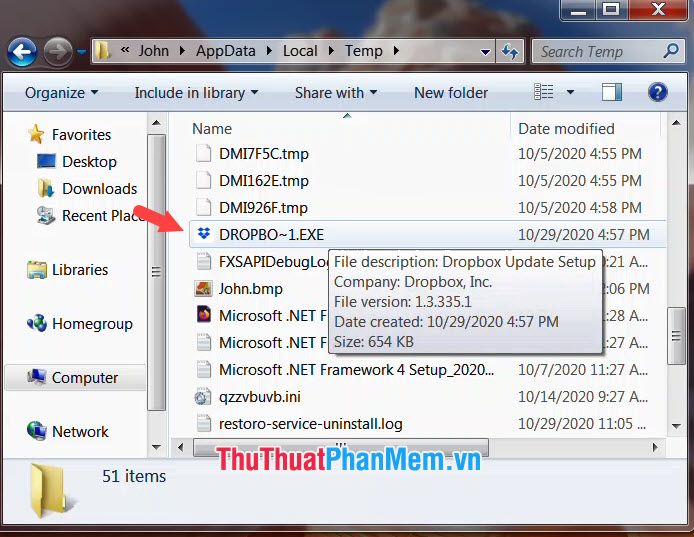Screen dimensions: 694x537
Task: Click file list scroll down arrow
Action: (x=676, y=426)
